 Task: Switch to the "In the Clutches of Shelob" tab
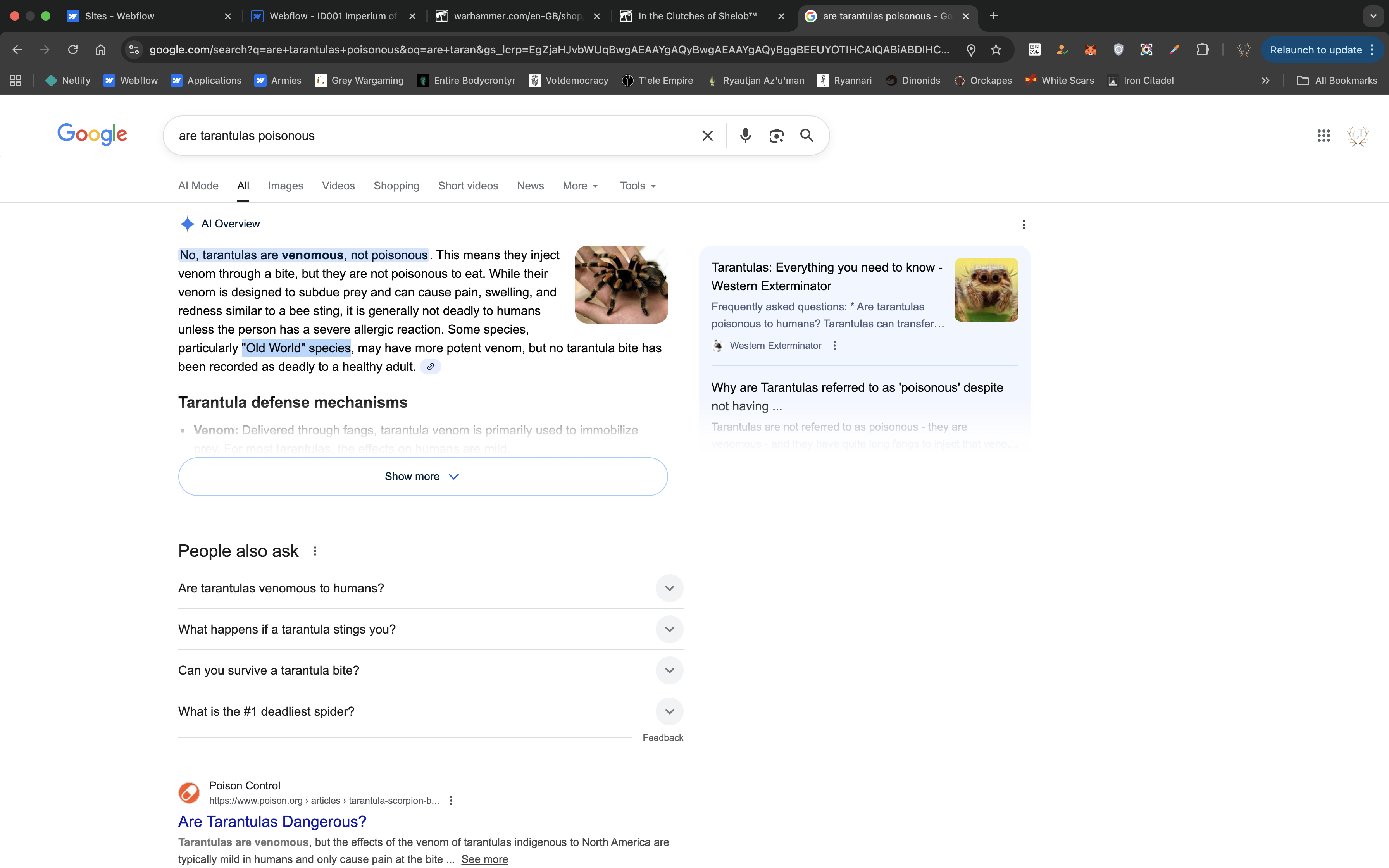tap(697, 16)
